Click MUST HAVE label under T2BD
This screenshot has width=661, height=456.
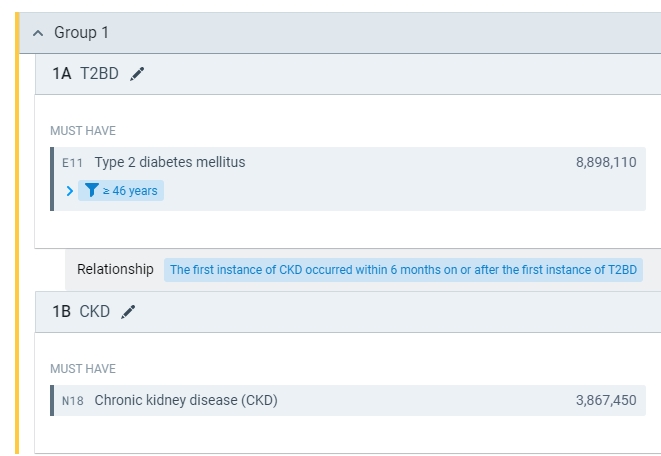[83, 131]
